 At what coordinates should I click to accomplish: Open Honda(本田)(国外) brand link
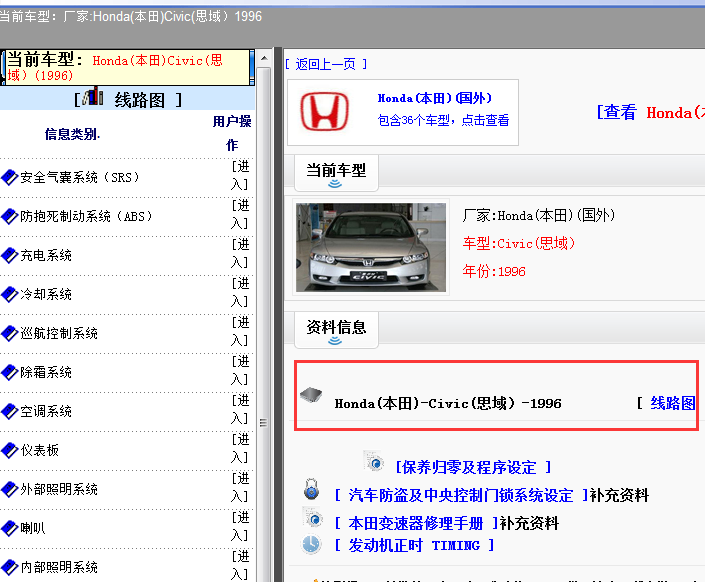(434, 98)
